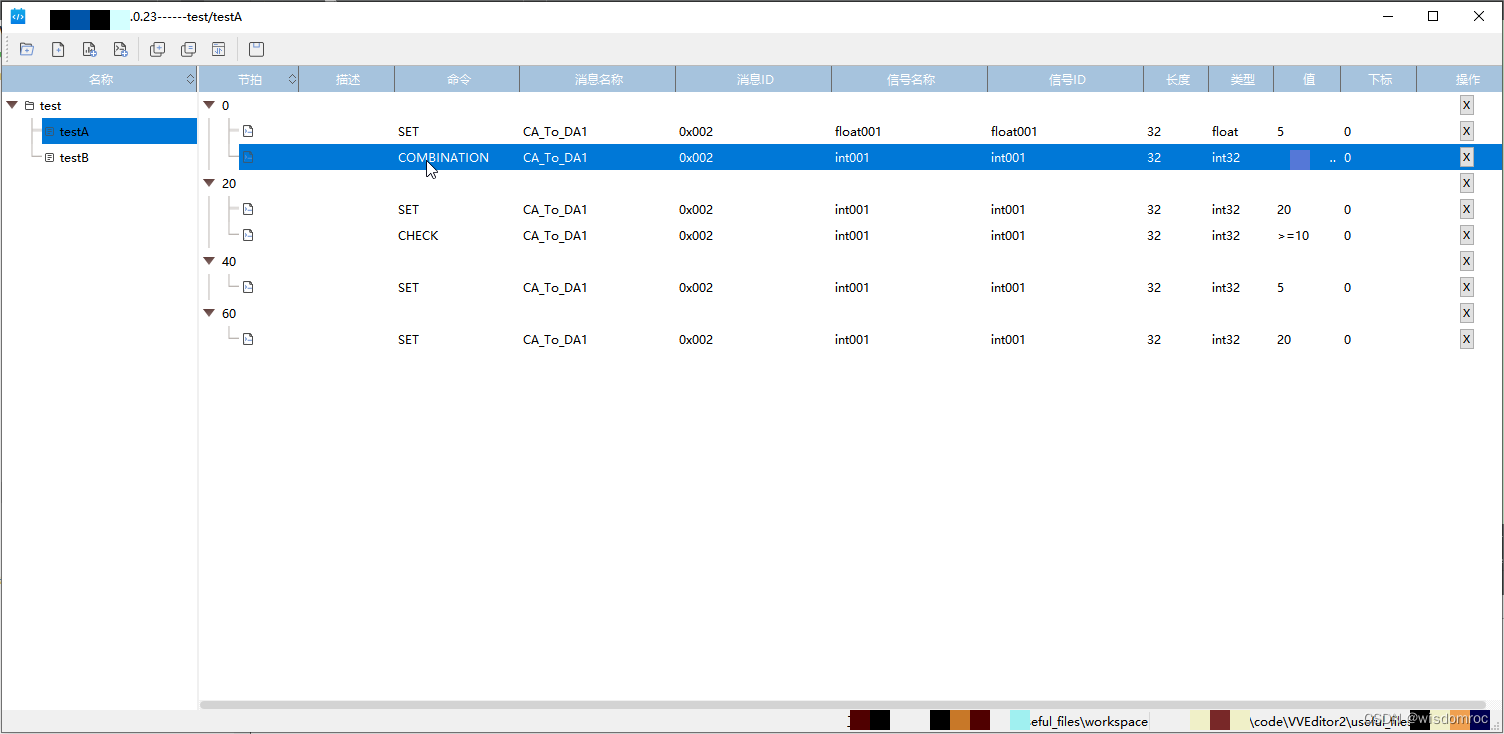
Task: Click the save toolbar icon
Action: [256, 49]
